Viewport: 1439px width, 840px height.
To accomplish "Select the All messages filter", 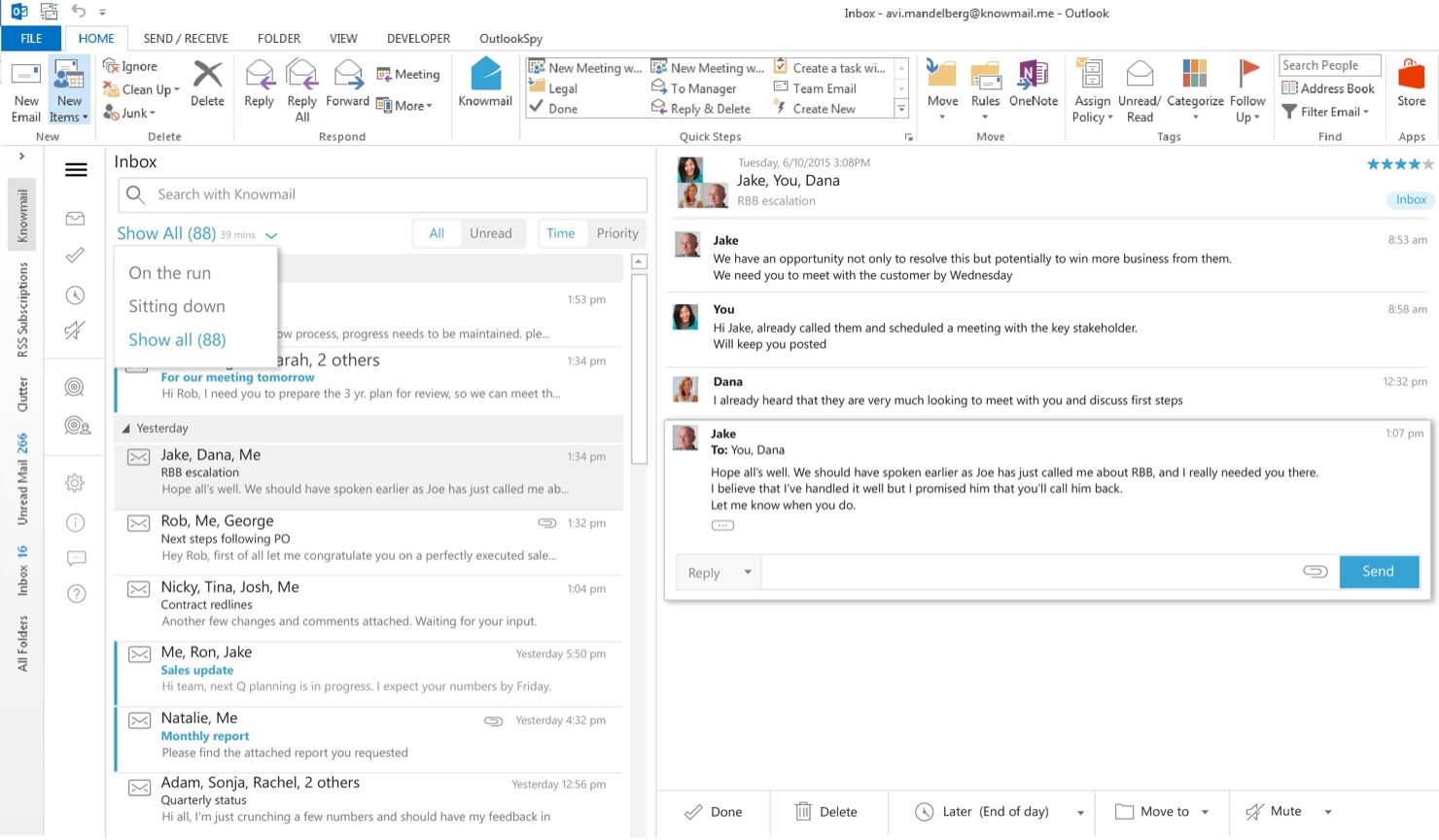I will [x=437, y=233].
